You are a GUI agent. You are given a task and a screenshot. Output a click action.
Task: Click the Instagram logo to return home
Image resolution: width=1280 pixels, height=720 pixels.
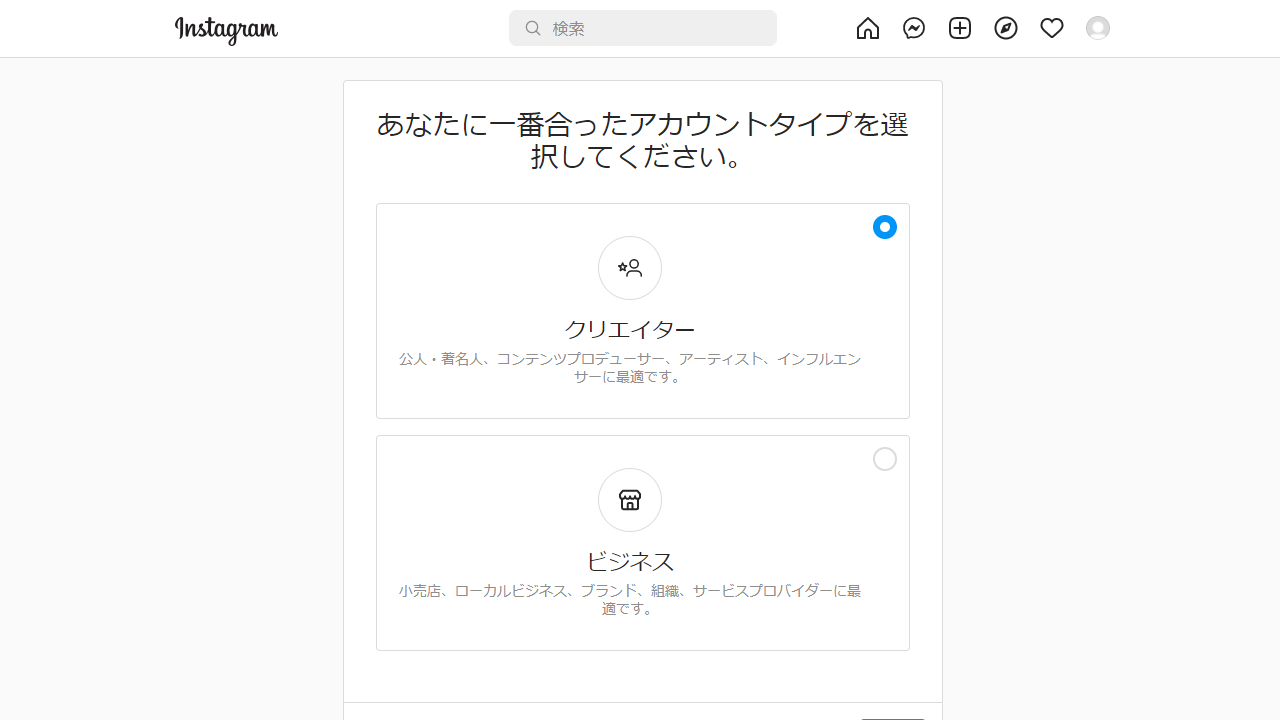click(225, 29)
